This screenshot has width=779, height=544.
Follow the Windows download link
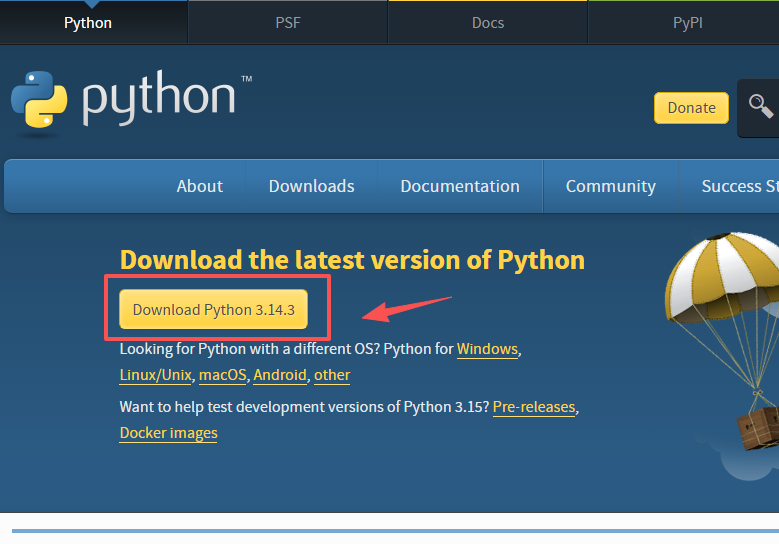click(x=487, y=349)
